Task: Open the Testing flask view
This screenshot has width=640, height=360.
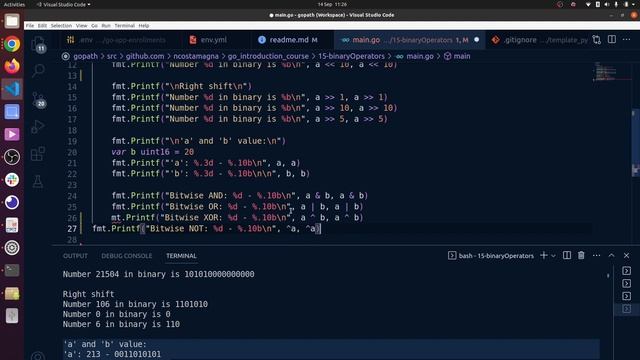Action: click(38, 182)
